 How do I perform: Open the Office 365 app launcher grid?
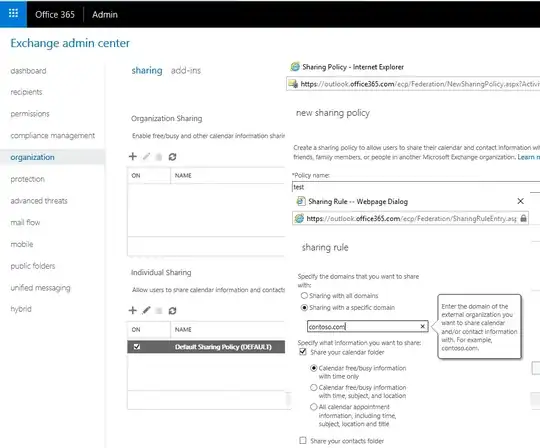[13, 14]
